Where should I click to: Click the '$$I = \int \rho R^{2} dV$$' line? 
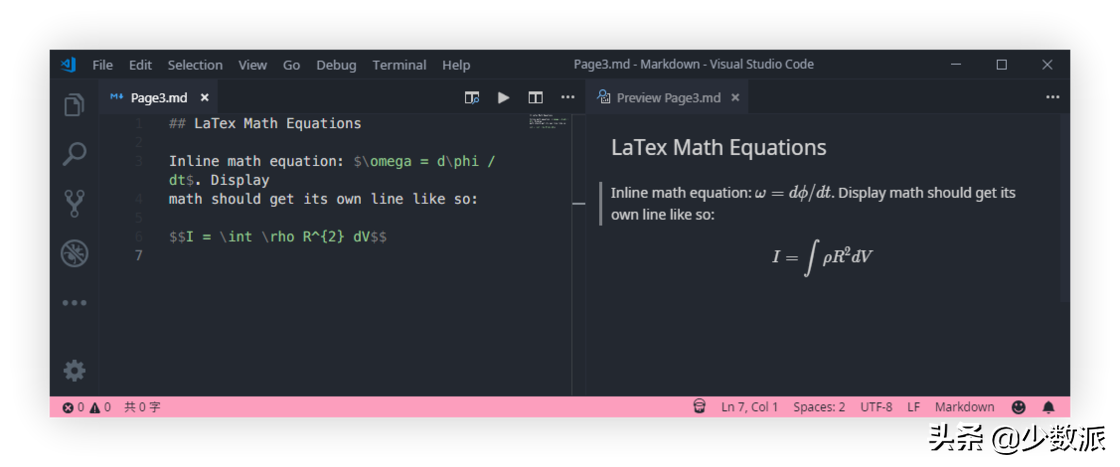(x=278, y=236)
